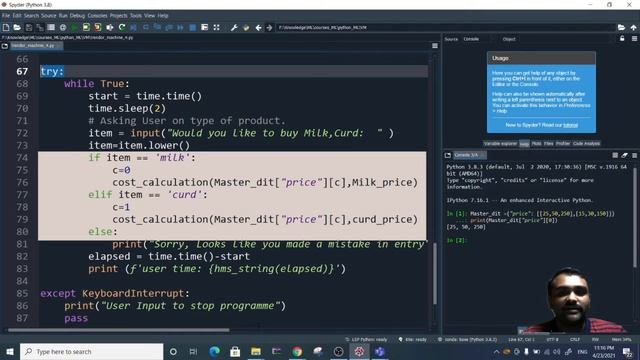Click the Help Object input field

(566, 39)
